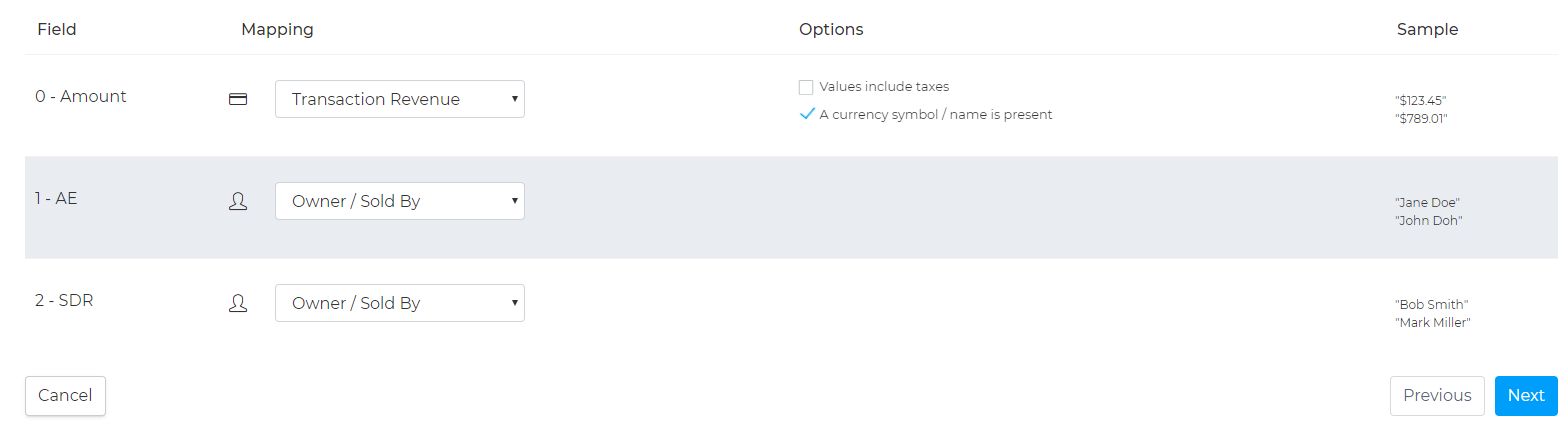Proceed with the blue Next button
This screenshot has height=428, width=1564.
(x=1525, y=396)
